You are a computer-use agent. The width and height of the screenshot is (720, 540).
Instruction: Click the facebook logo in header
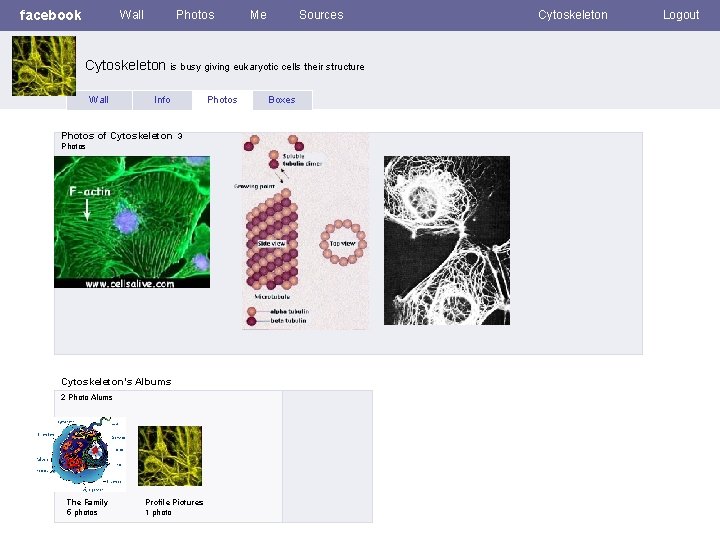coord(50,15)
